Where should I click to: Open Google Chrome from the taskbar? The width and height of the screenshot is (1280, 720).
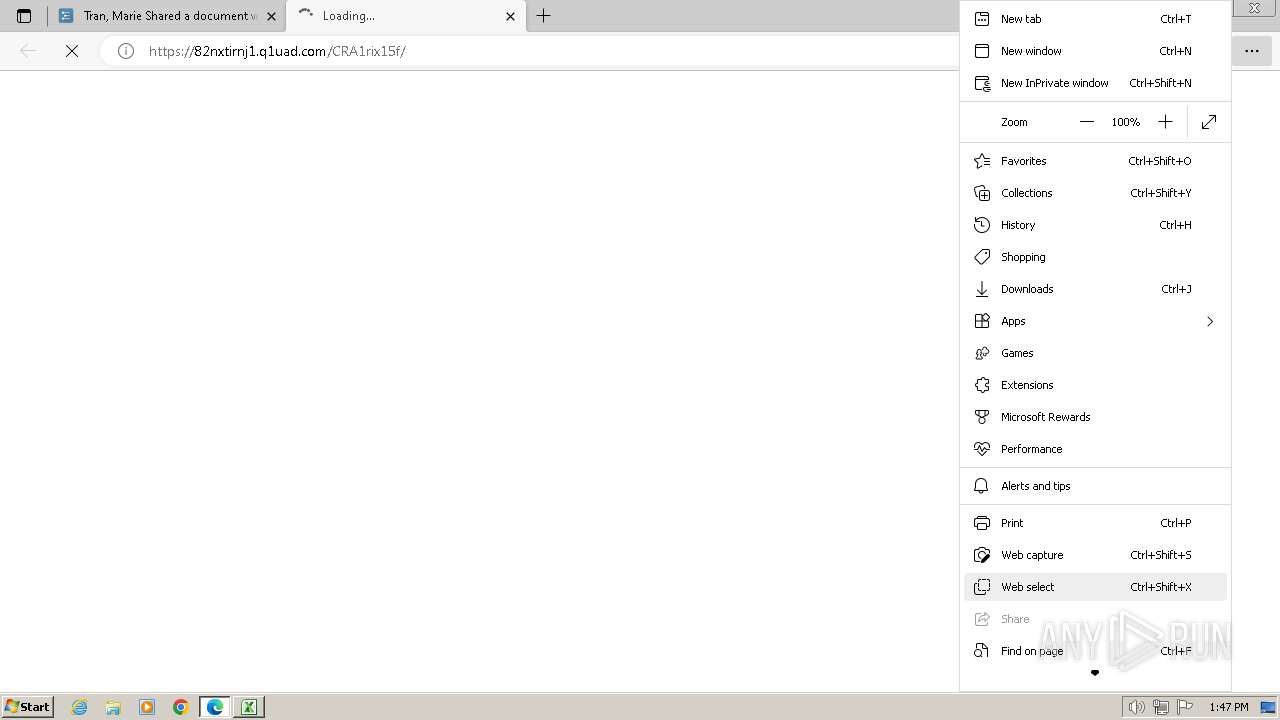tap(181, 707)
